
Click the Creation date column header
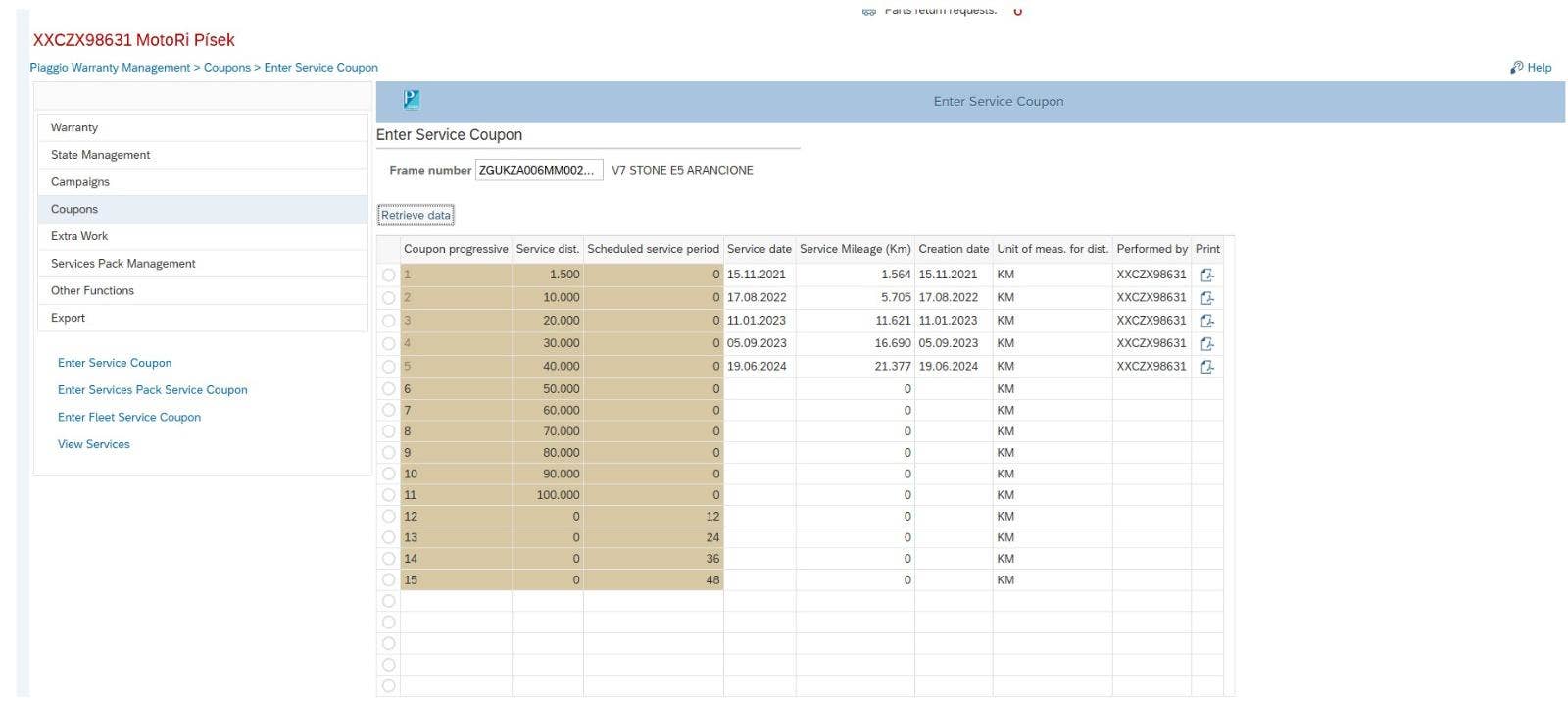[x=954, y=249]
